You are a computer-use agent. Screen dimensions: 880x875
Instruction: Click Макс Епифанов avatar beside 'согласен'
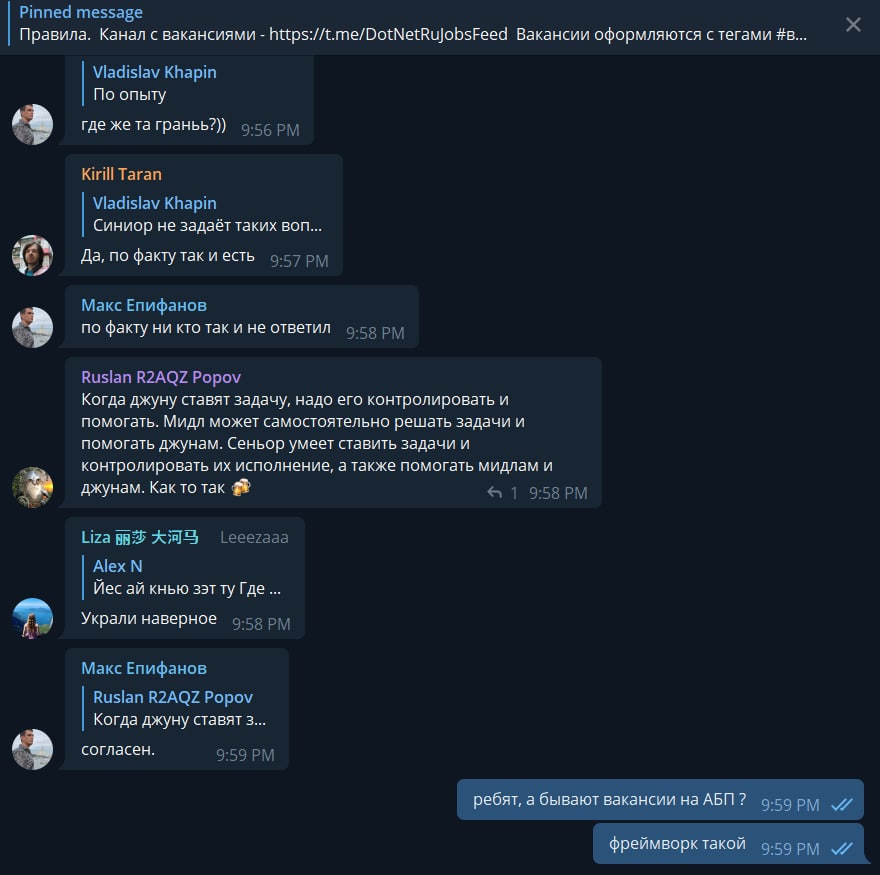33,749
